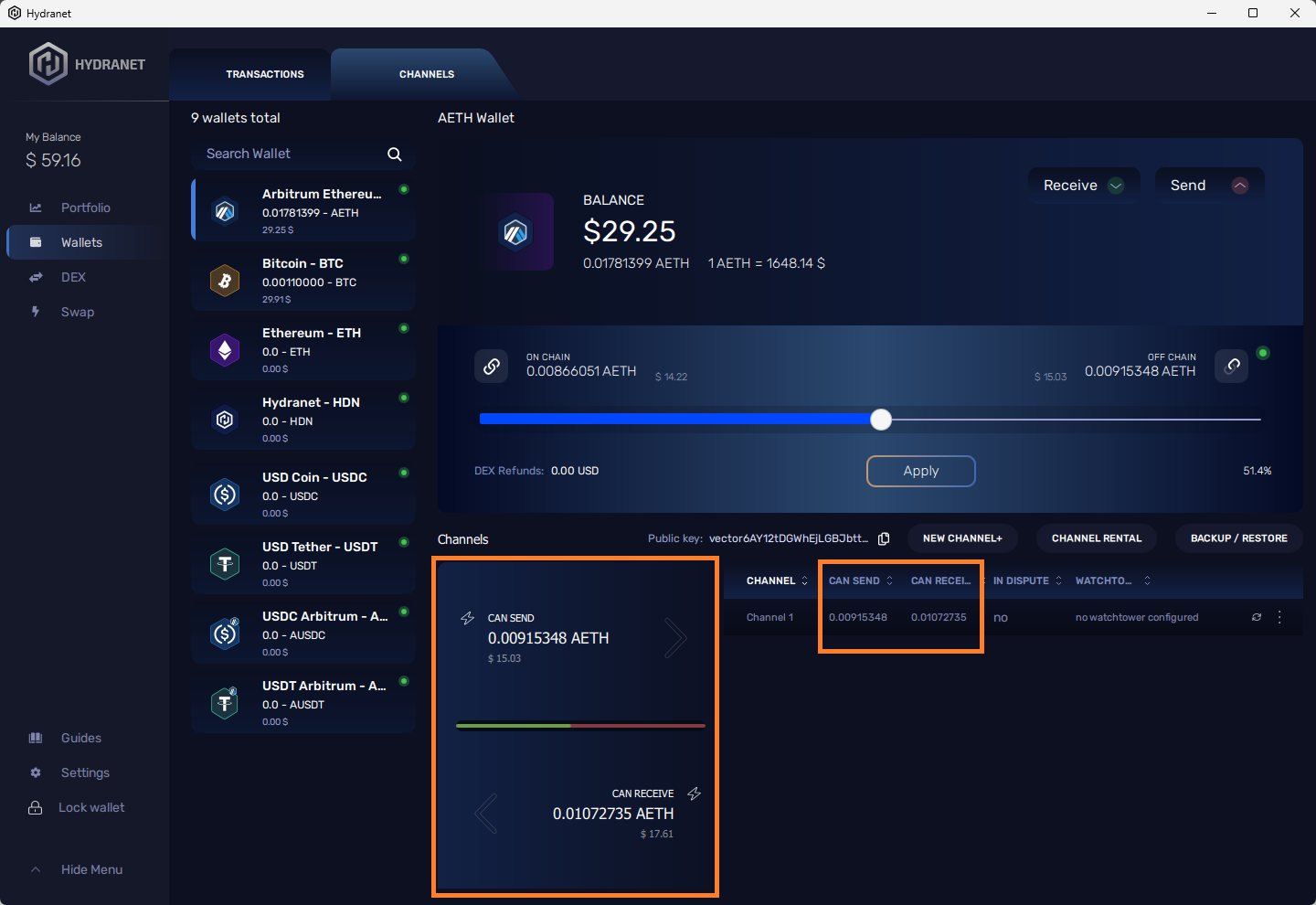Click the 51.4% slider percentage label
This screenshot has width=1316, height=905.
[x=1258, y=471]
